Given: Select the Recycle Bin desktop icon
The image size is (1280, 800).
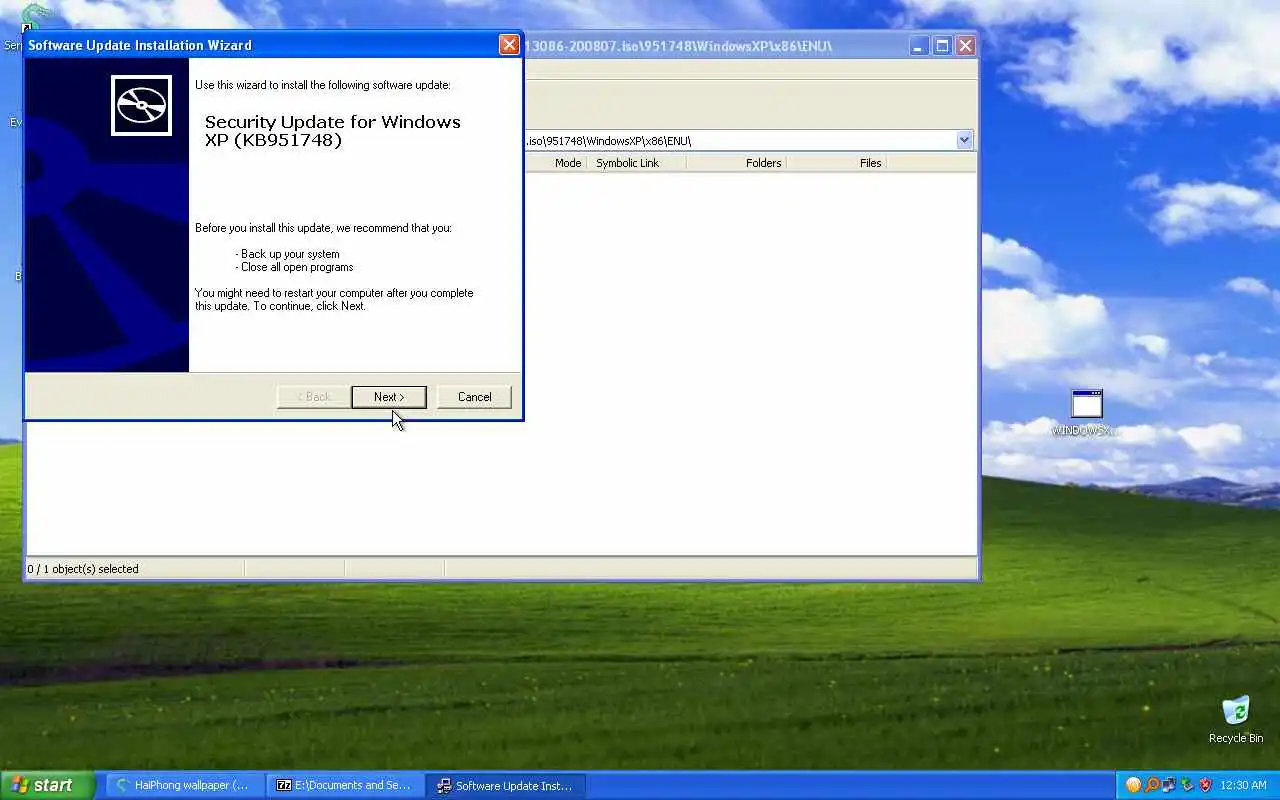Looking at the screenshot, I should pyautogui.click(x=1236, y=720).
